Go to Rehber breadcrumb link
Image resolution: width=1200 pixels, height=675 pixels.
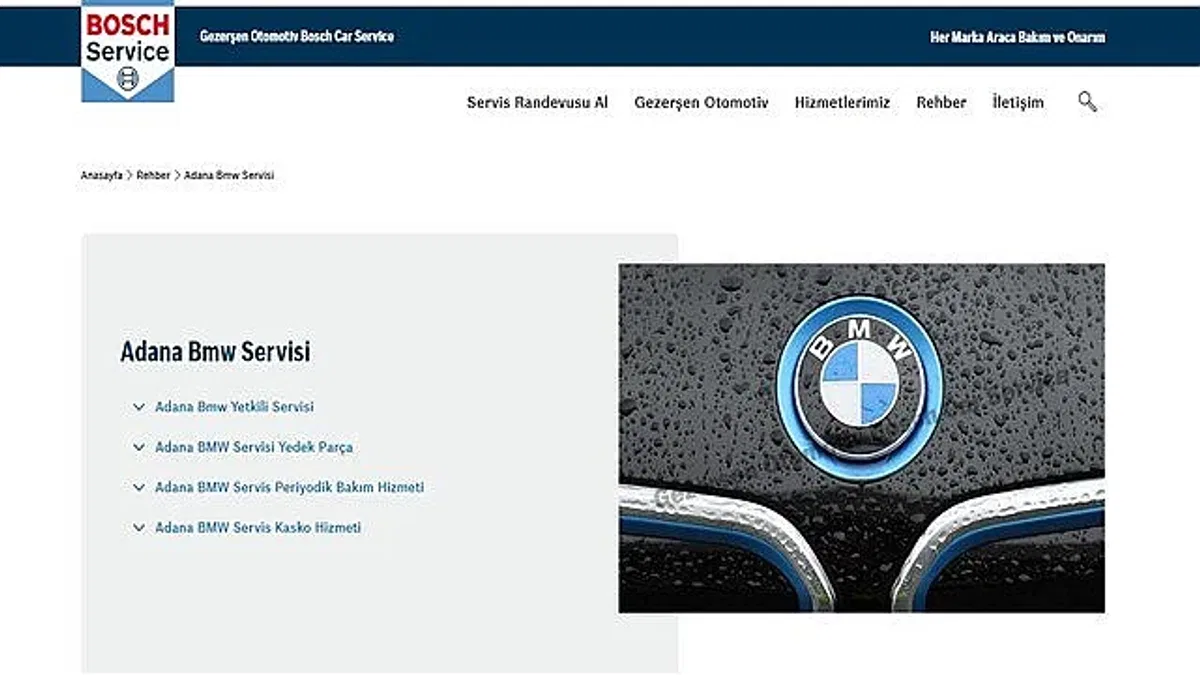click(153, 175)
